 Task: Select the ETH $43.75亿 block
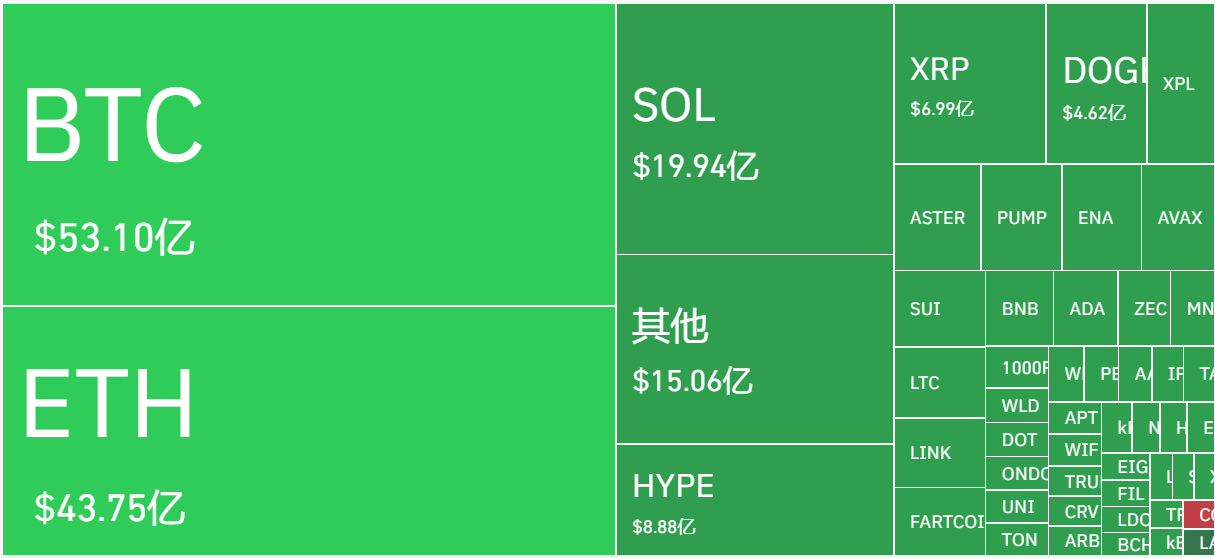pos(308,430)
